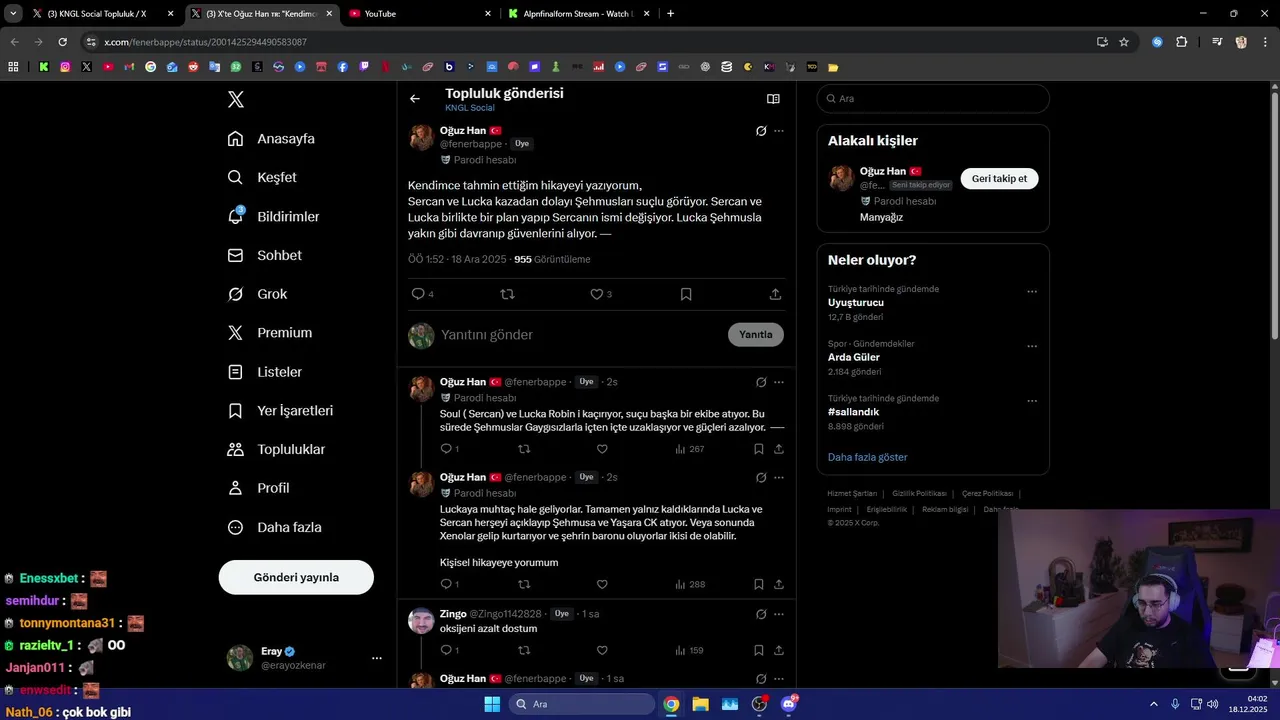Switch to KNGL Social Topluluk tab
The height and width of the screenshot is (720, 1280).
[103, 13]
